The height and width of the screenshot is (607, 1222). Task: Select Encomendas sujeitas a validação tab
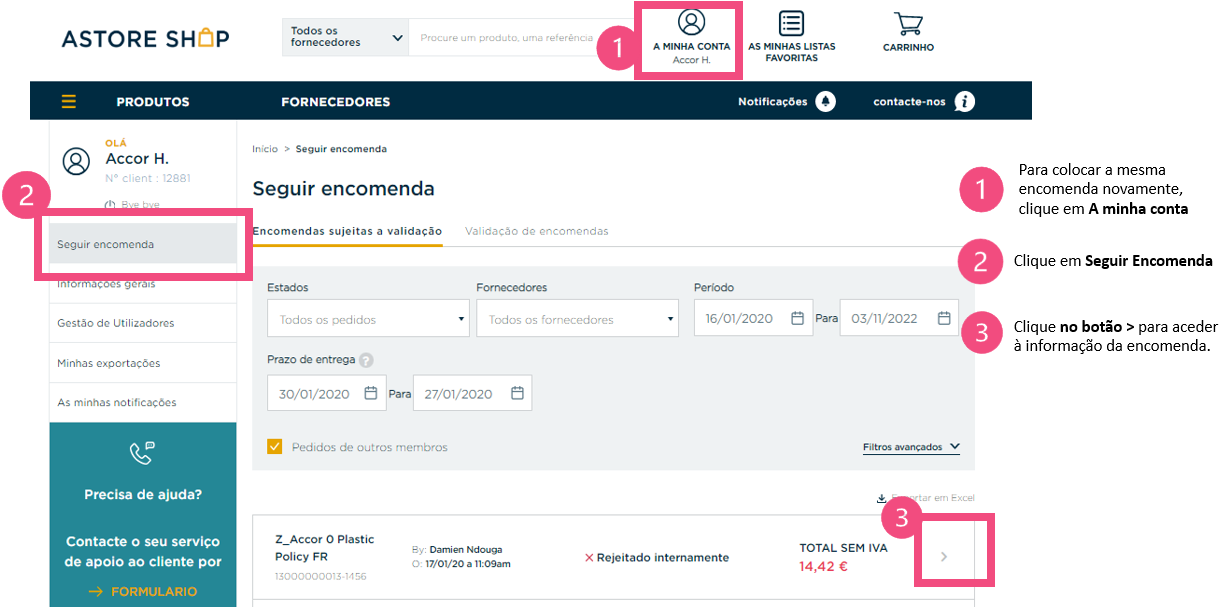[x=347, y=231]
